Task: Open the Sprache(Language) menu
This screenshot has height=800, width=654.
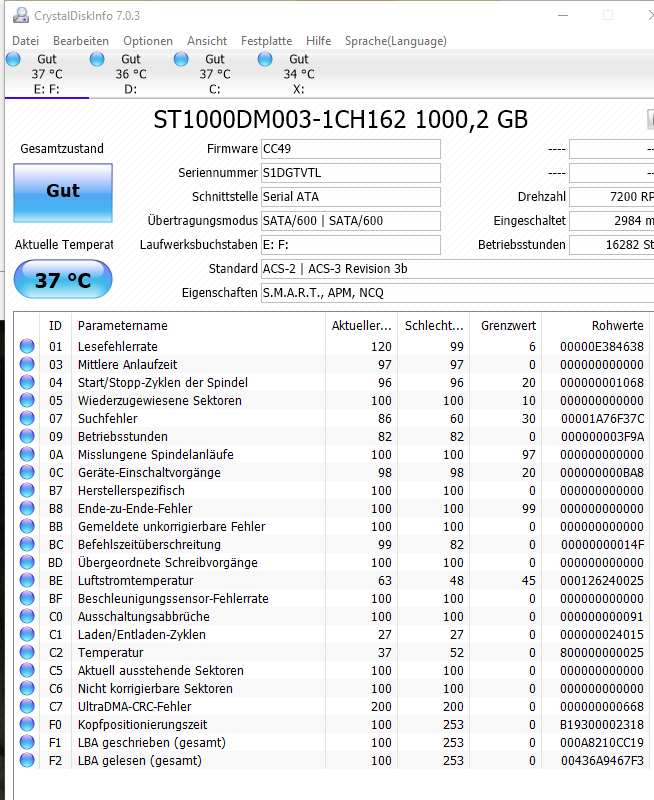Action: click(x=395, y=41)
